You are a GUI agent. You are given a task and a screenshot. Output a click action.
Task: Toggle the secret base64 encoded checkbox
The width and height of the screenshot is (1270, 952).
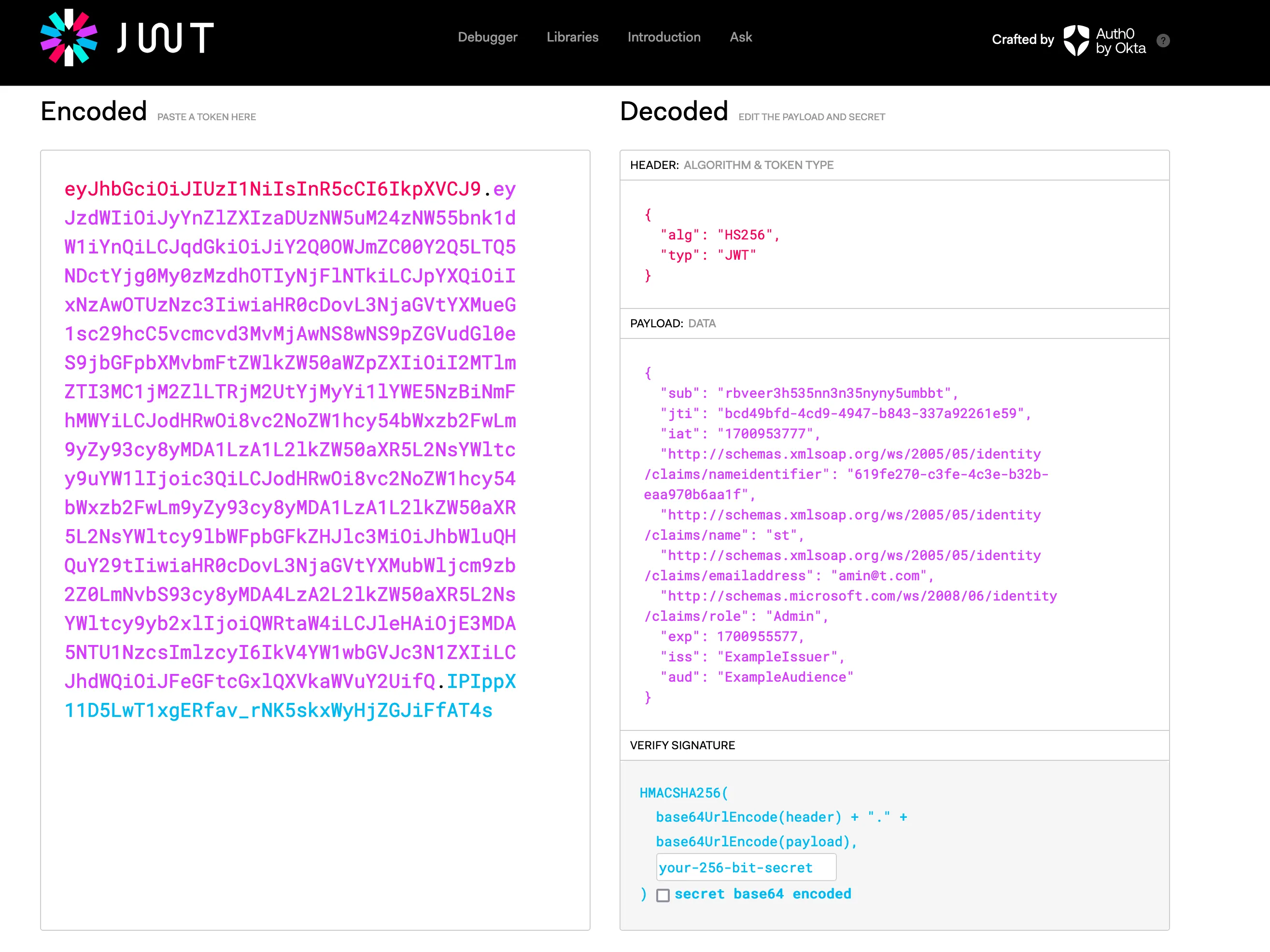(660, 894)
